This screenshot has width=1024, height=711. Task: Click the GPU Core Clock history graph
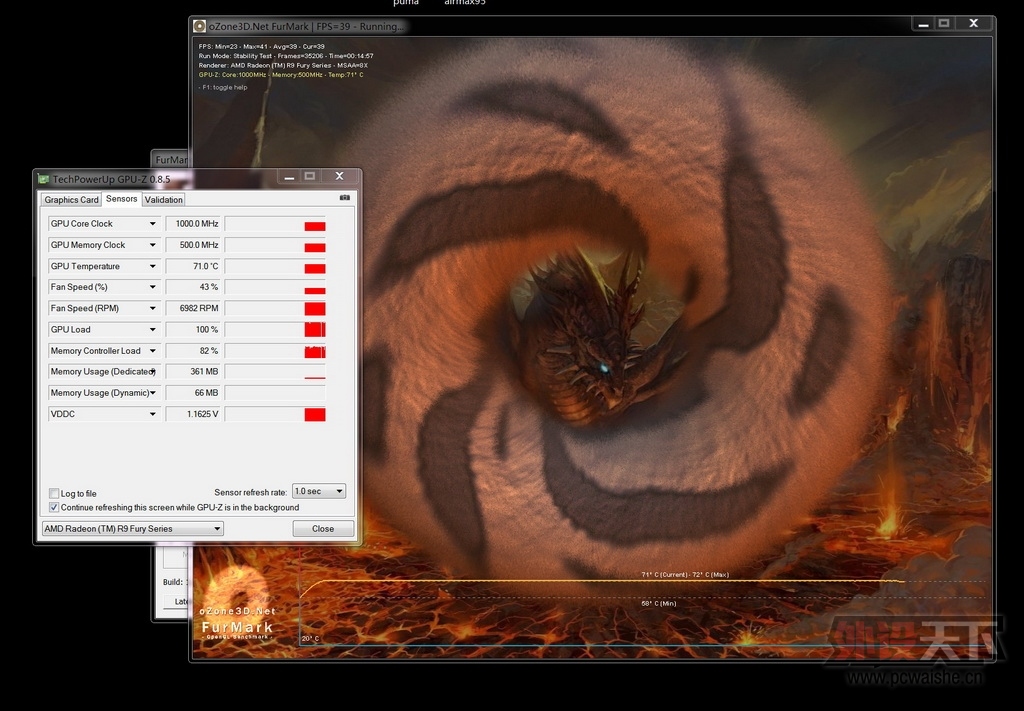click(x=275, y=223)
